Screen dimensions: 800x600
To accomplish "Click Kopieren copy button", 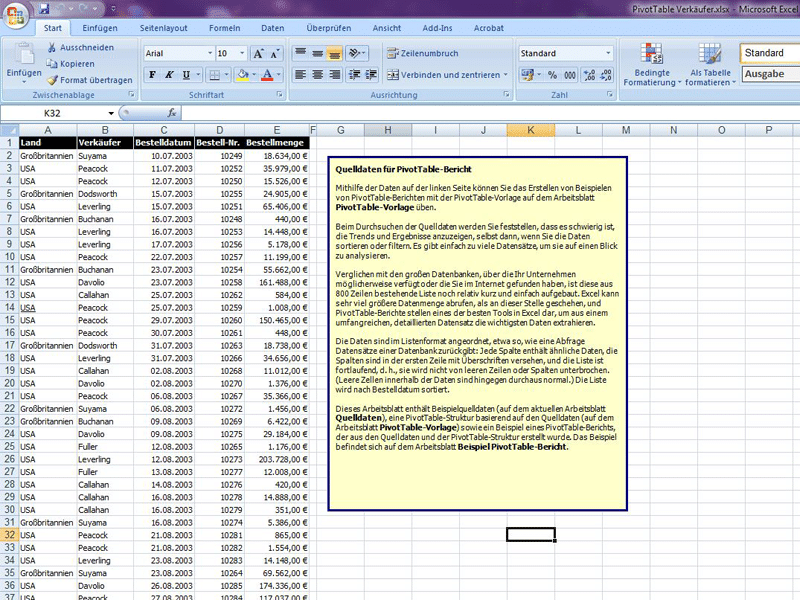I will click(x=71, y=64).
